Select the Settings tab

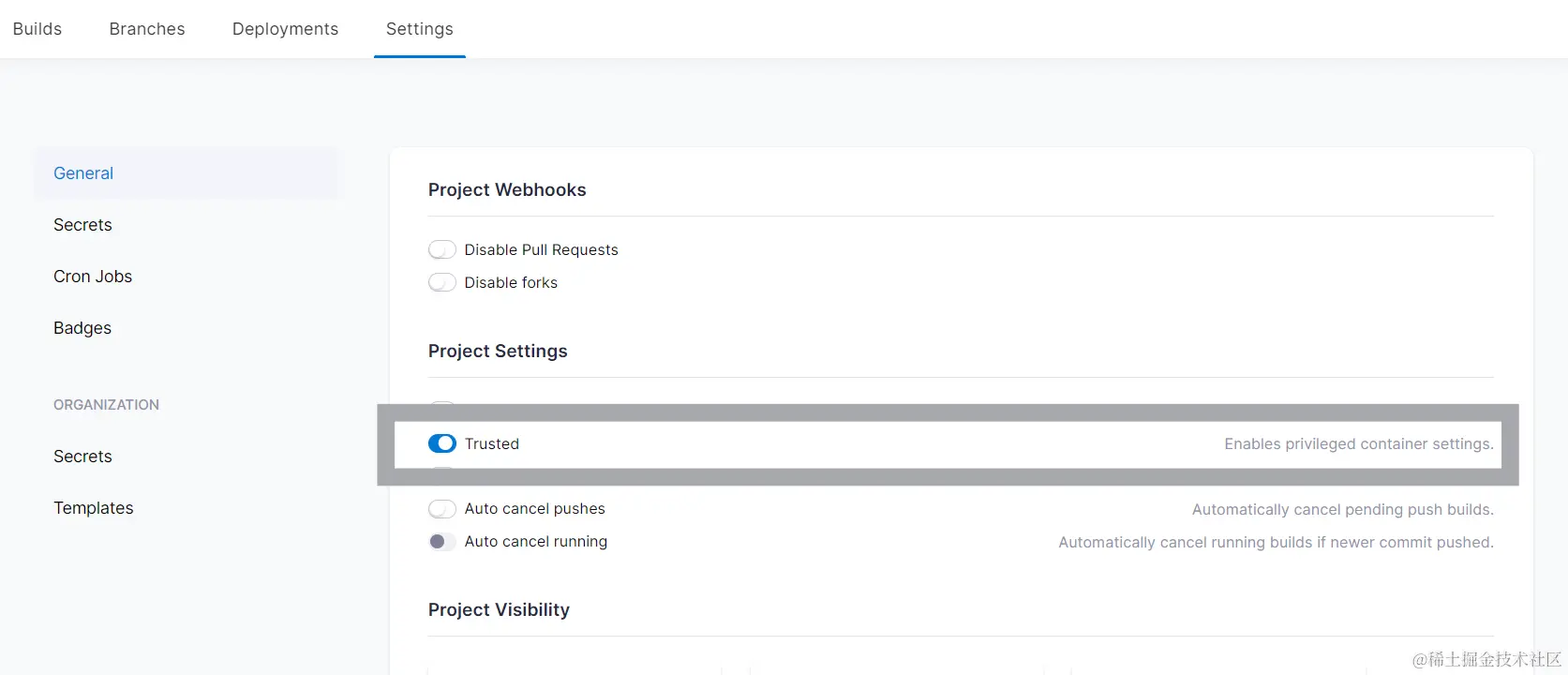(x=419, y=29)
